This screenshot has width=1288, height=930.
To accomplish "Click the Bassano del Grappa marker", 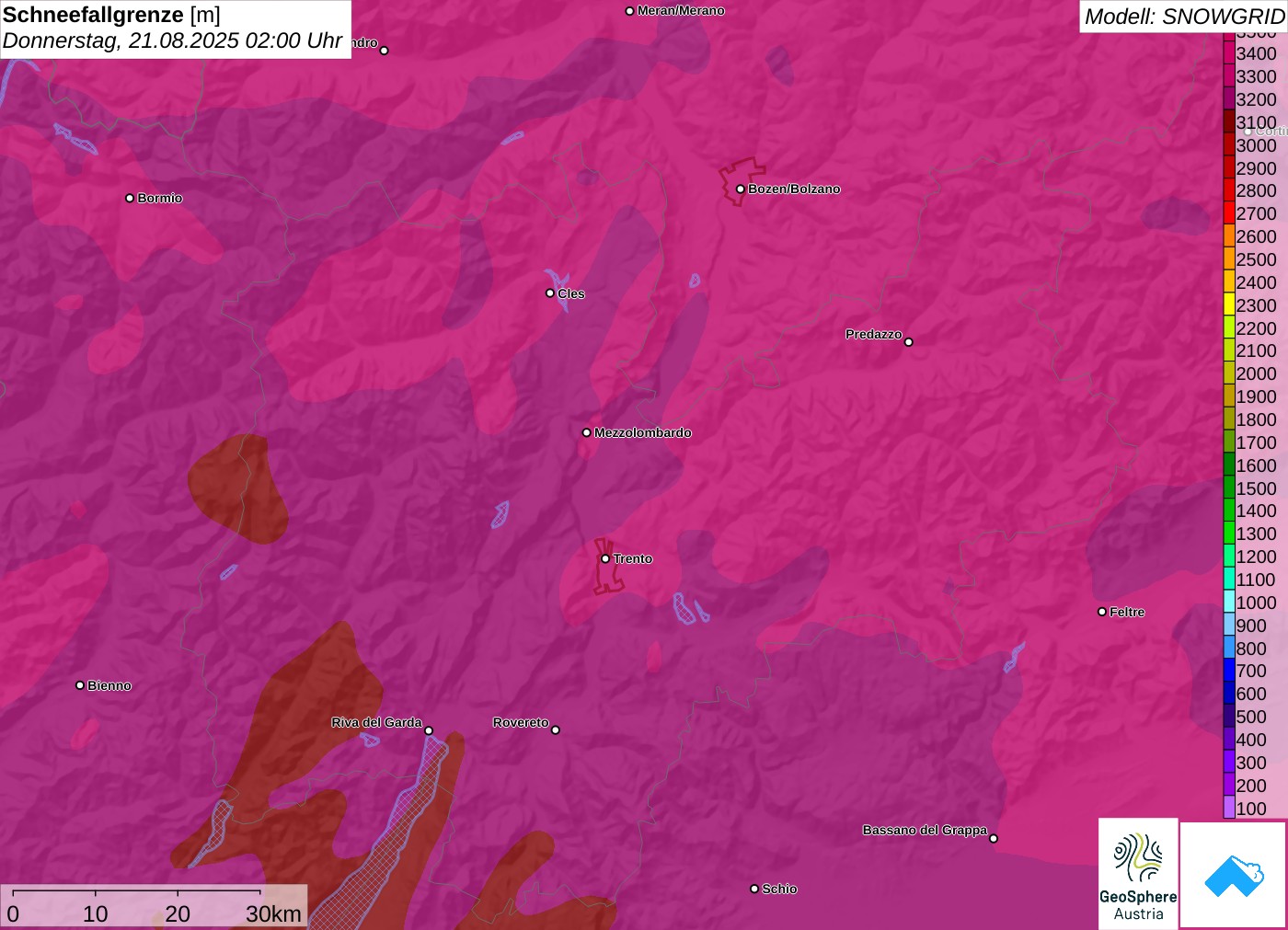I will coord(994,838).
